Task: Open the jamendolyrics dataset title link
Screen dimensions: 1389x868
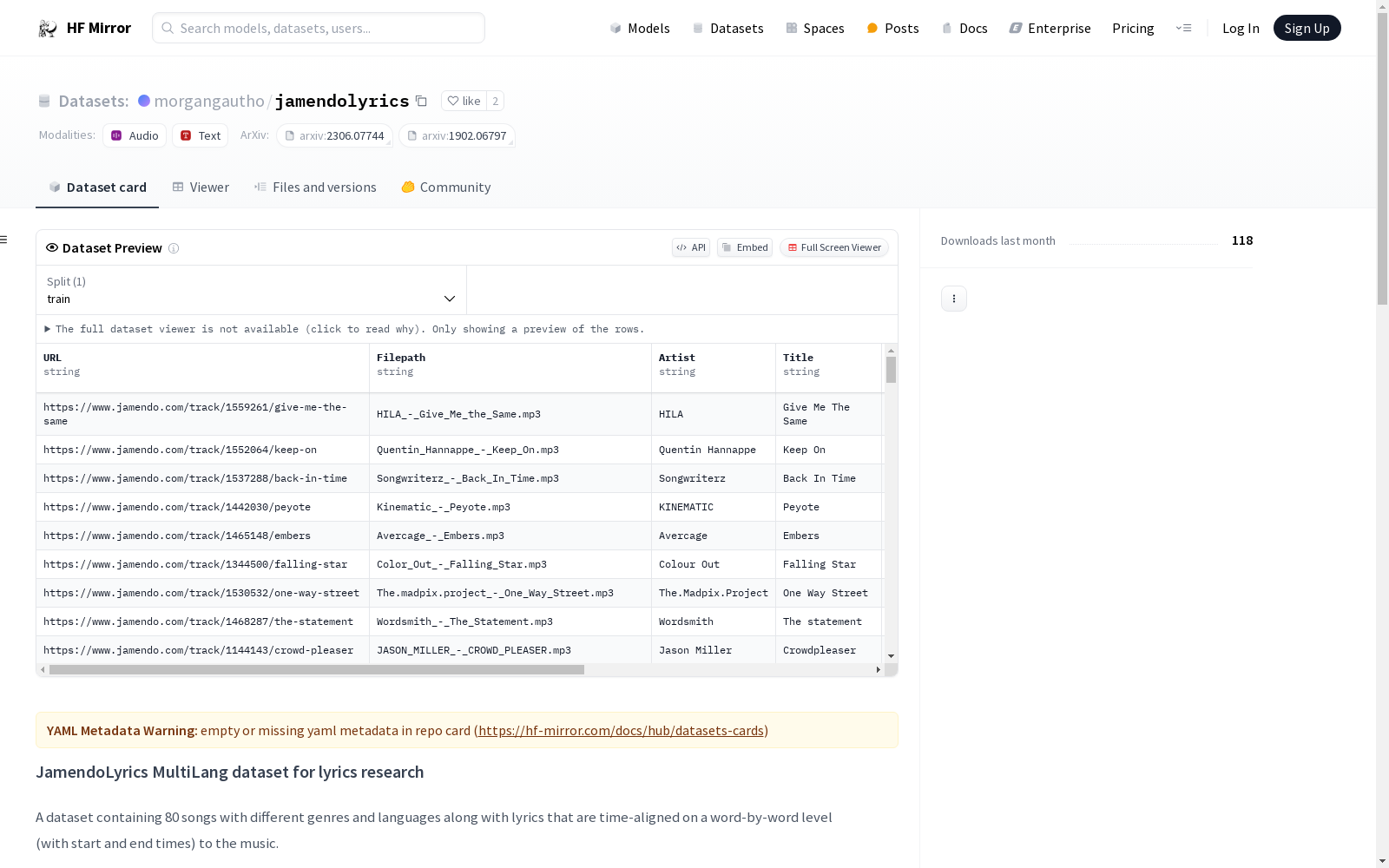Action: (x=342, y=101)
